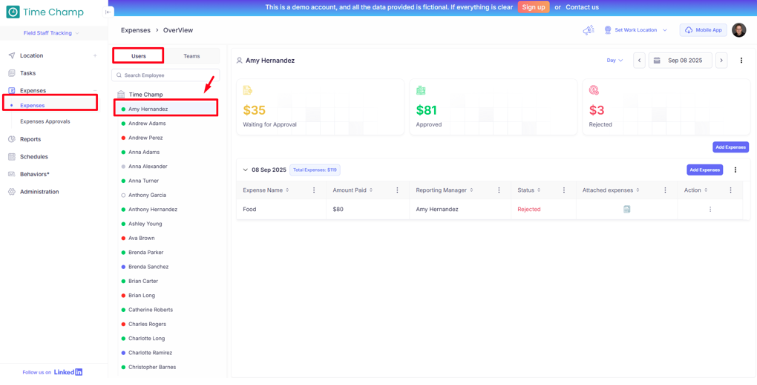The image size is (757, 385).
Task: Open the user profile avatar
Action: pos(739,30)
